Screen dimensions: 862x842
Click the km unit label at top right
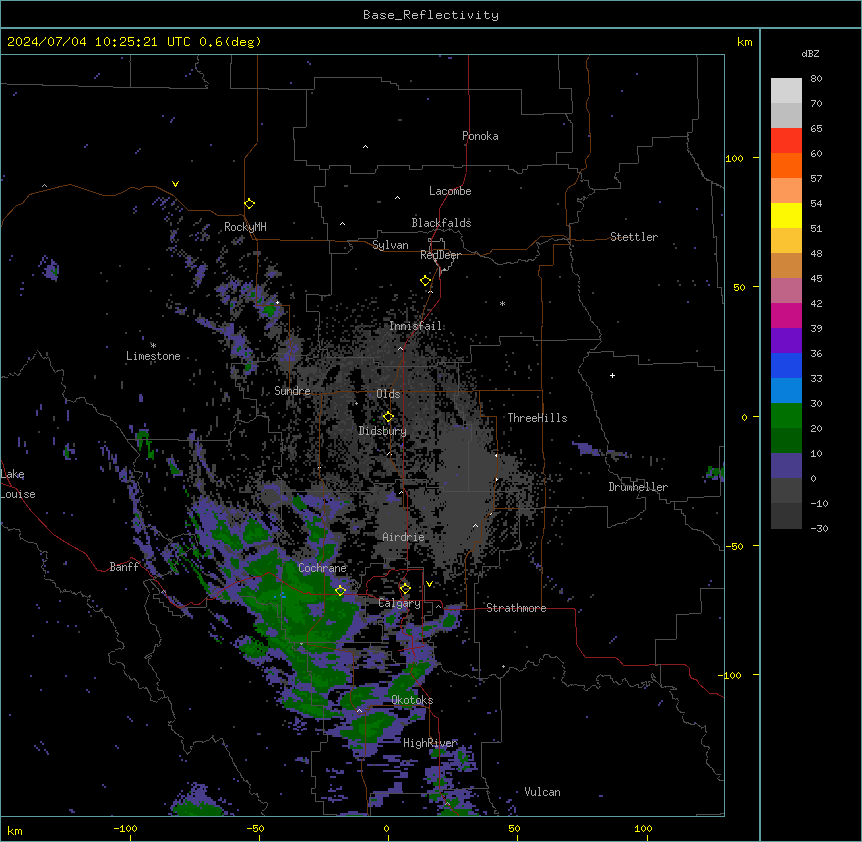tap(744, 42)
